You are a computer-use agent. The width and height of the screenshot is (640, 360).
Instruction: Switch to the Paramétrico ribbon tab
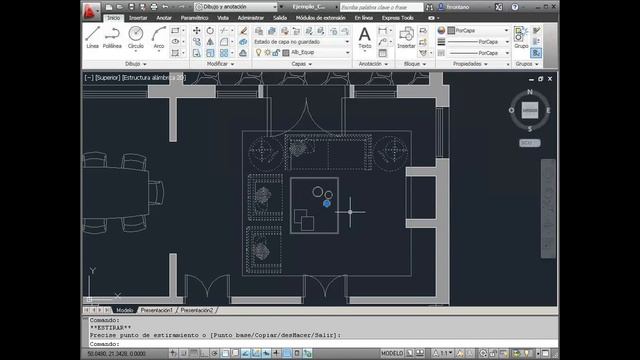point(194,18)
